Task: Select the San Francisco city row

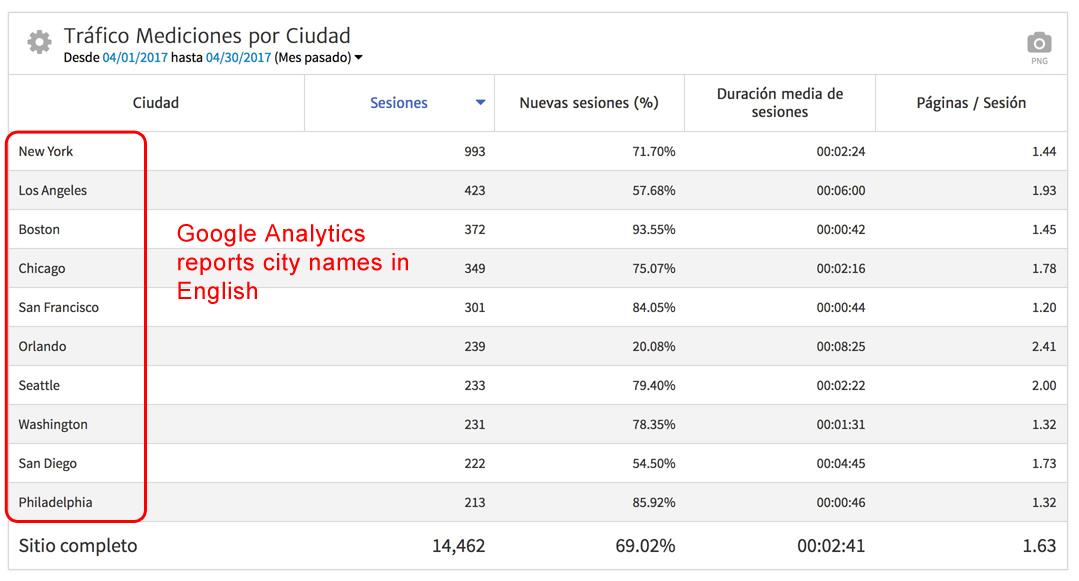Action: coord(60,307)
